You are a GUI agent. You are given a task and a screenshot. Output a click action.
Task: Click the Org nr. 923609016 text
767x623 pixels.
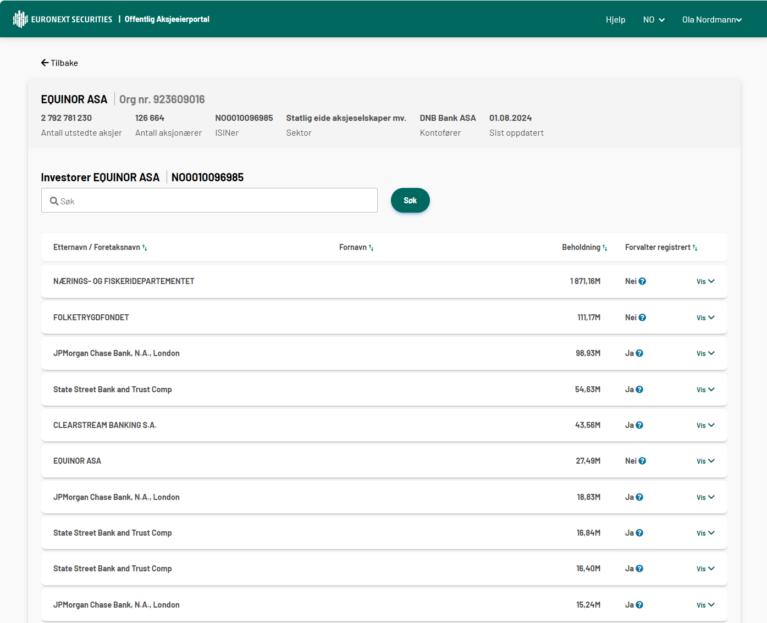point(162,99)
